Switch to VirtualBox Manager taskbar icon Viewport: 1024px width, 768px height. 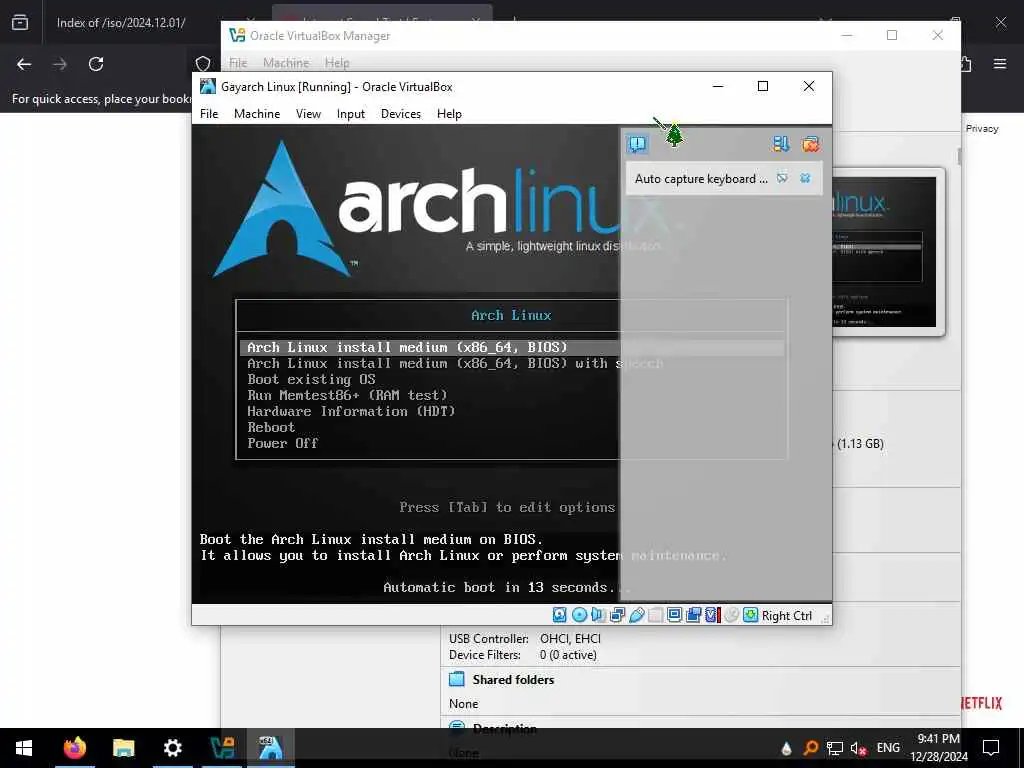[x=222, y=748]
